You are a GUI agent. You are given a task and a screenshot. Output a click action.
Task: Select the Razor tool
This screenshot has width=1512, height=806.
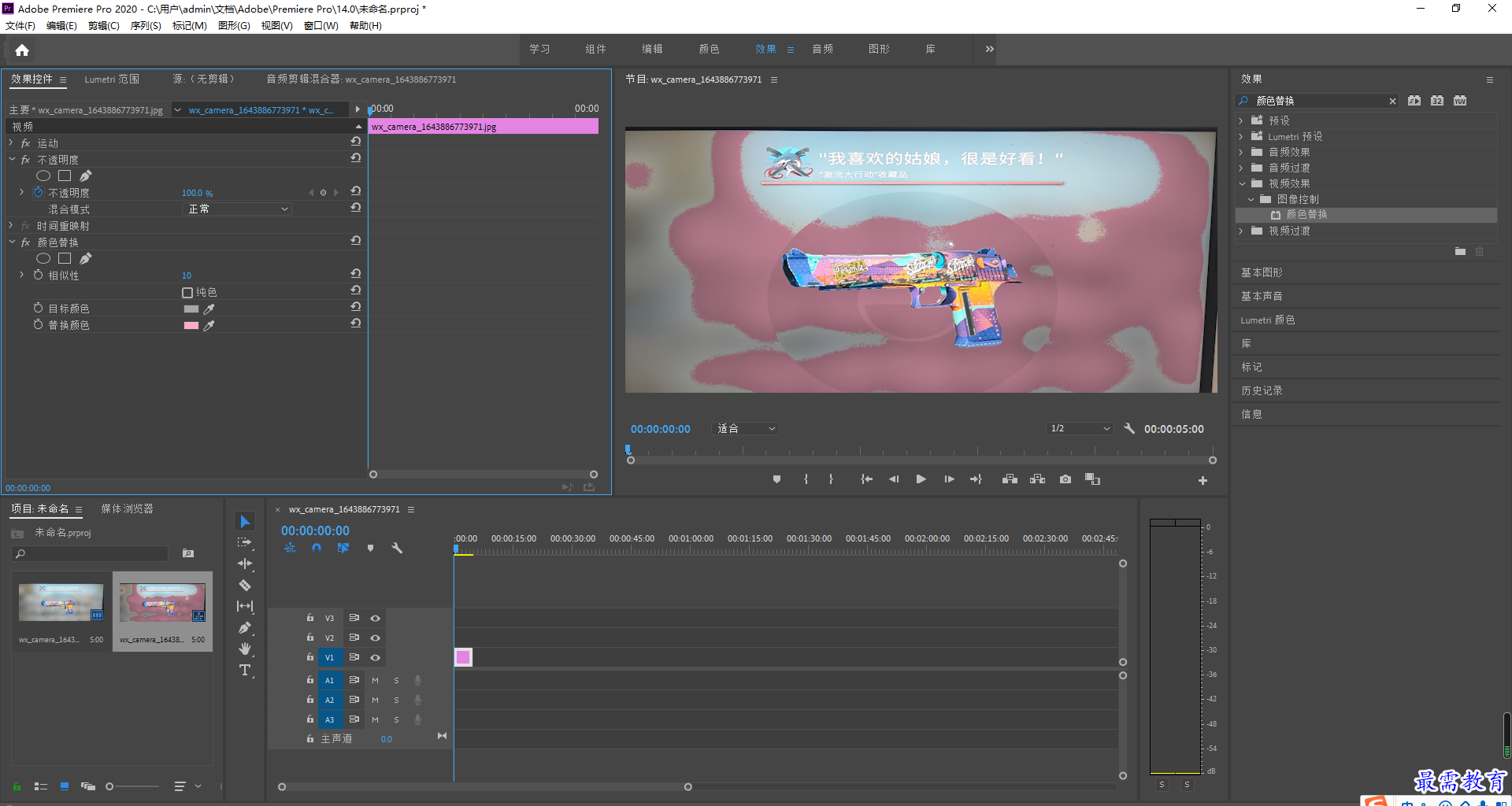[x=245, y=585]
